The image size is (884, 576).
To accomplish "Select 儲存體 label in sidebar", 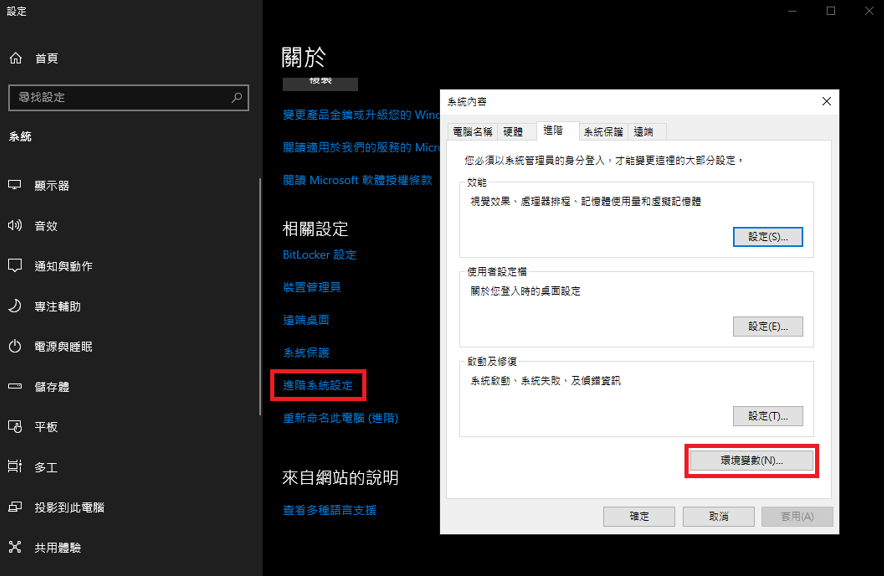I will 52,387.
